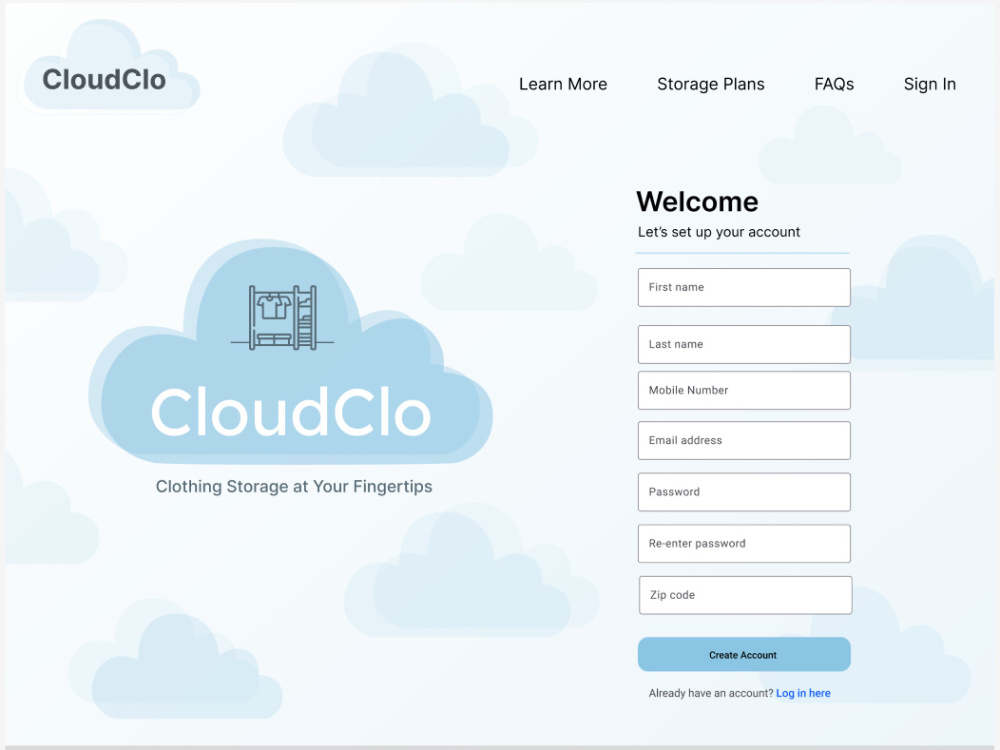The image size is (1000, 750).
Task: Click the Password input box
Action: click(x=744, y=492)
